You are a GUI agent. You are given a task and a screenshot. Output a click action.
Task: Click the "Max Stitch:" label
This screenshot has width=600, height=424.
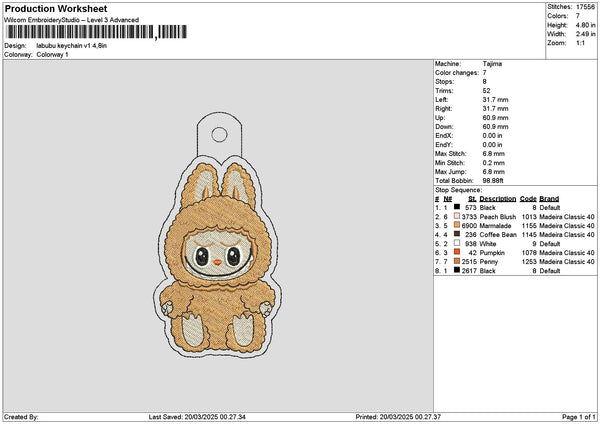[450, 153]
